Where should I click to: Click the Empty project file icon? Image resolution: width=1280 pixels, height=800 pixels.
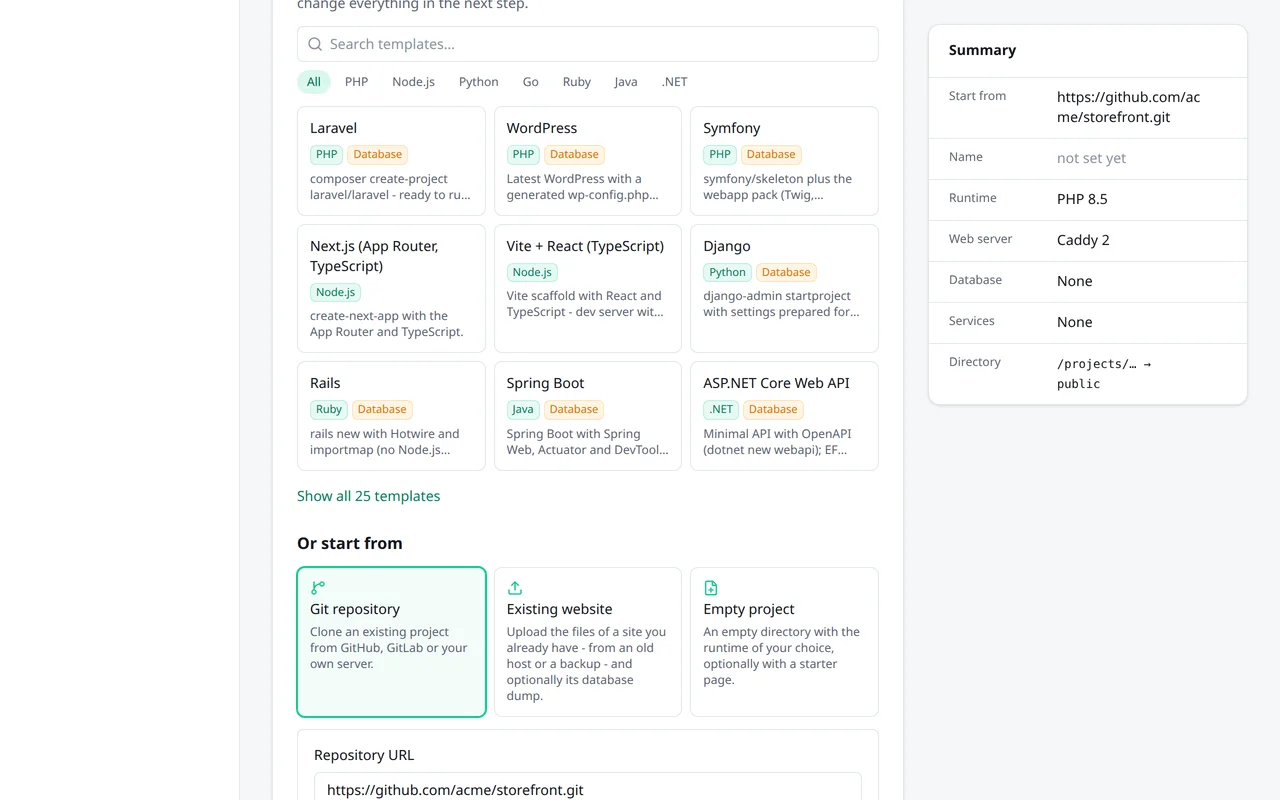711,588
